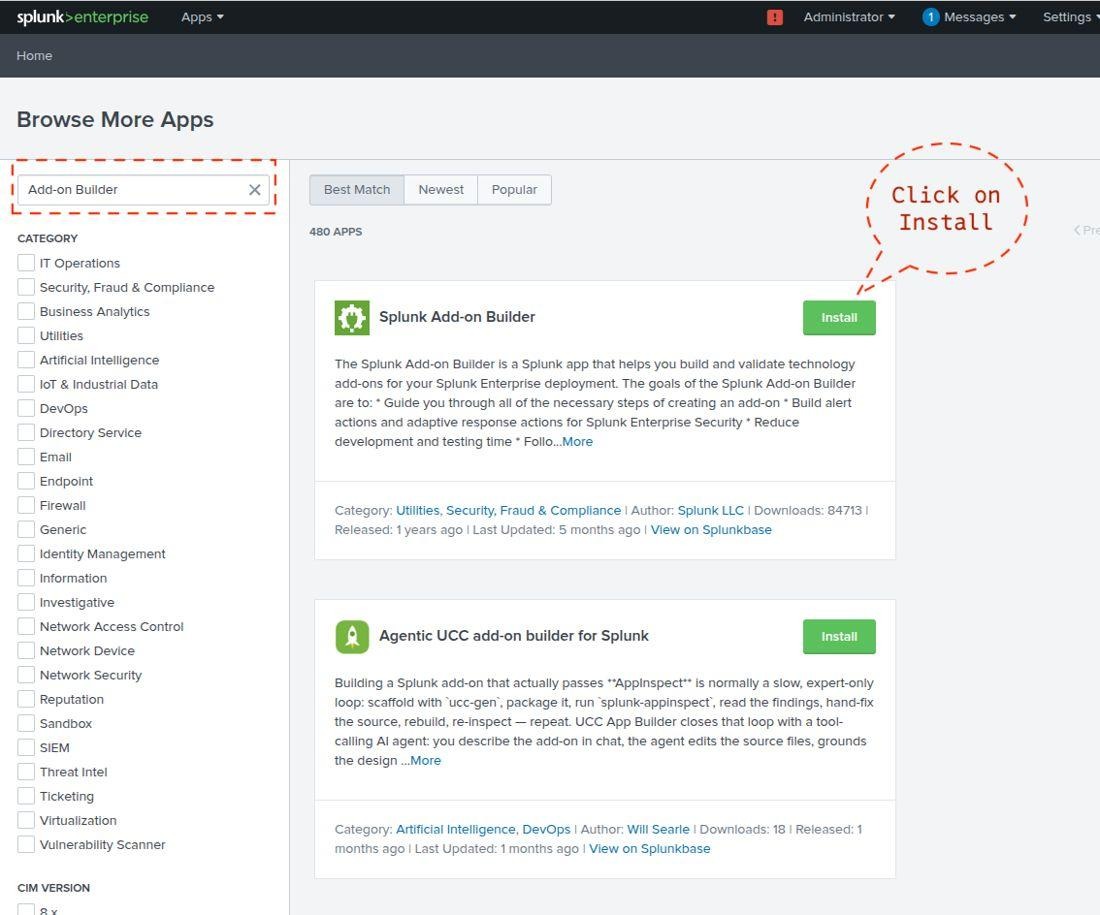Screen dimensions: 1100x915
Task: Install the Agentic UCC add-on builder
Action: point(839,636)
